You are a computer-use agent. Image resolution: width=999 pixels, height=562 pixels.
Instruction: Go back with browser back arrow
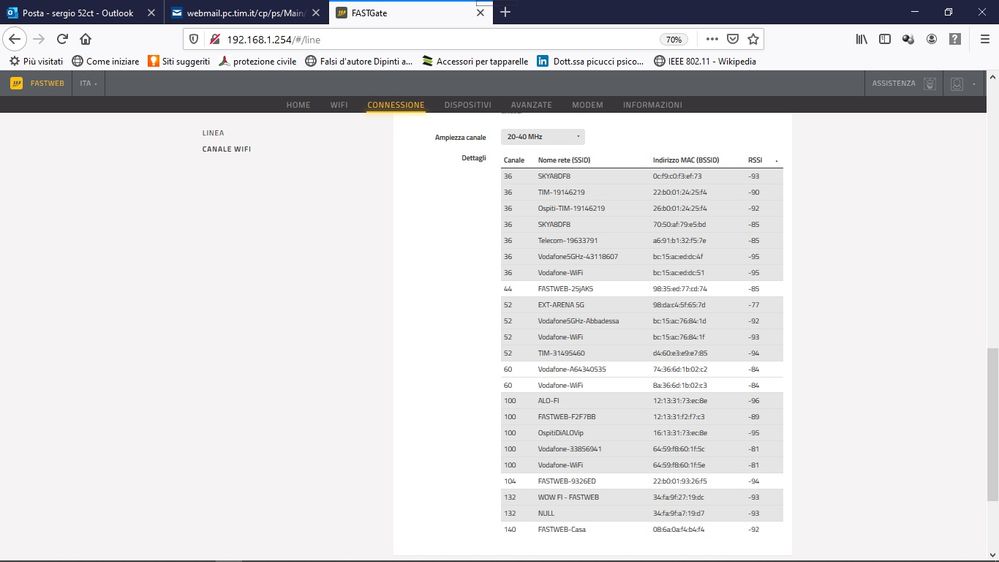[x=14, y=39]
